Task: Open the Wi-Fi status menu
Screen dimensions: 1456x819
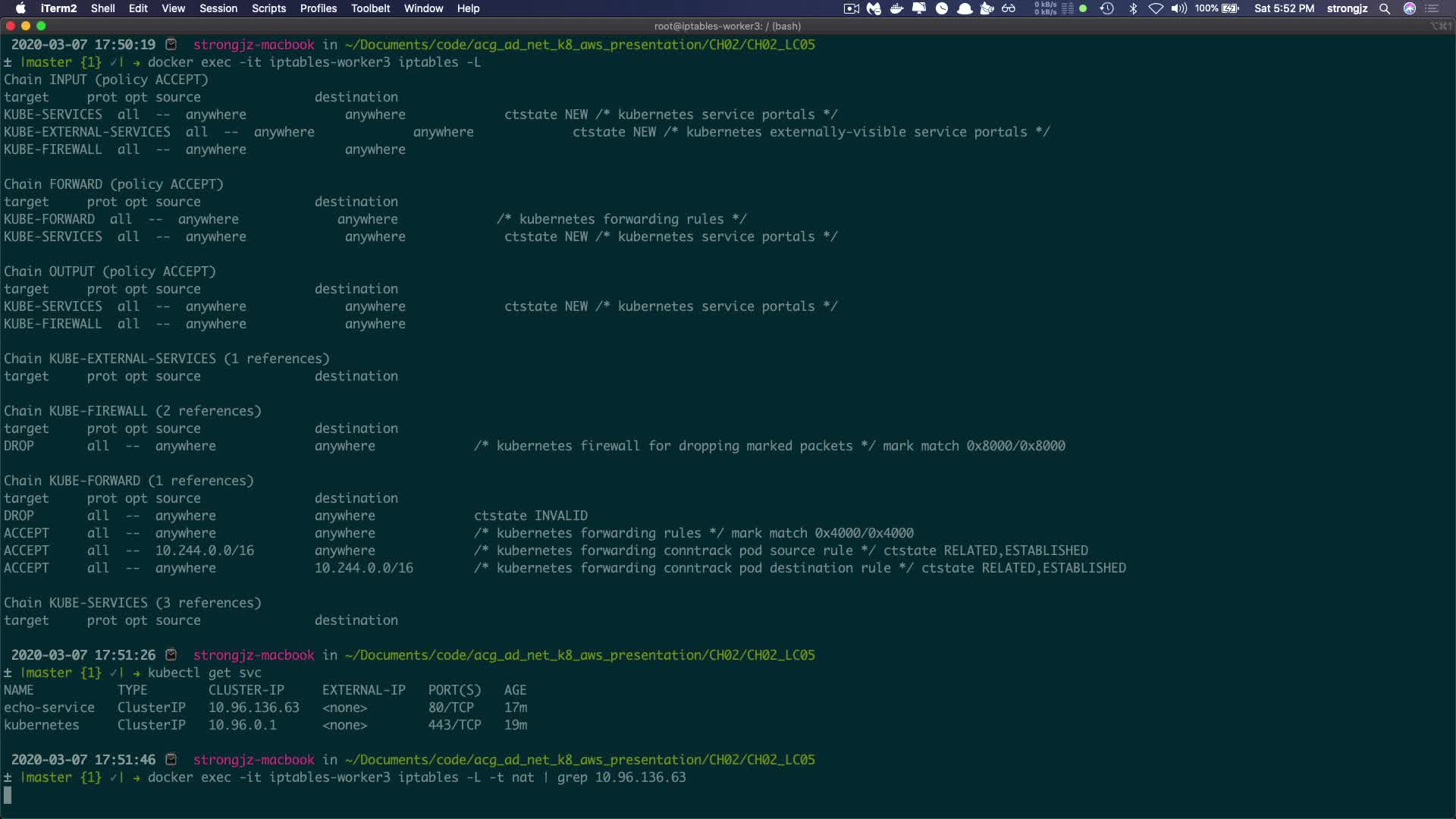Action: pyautogui.click(x=1156, y=8)
